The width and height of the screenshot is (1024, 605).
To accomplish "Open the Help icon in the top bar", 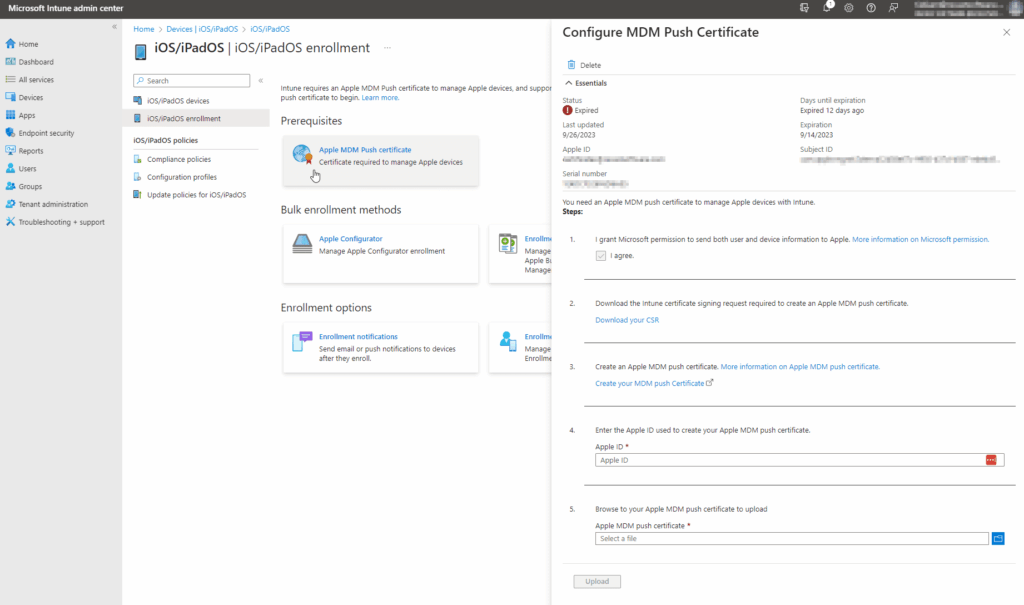I will coord(872,7).
